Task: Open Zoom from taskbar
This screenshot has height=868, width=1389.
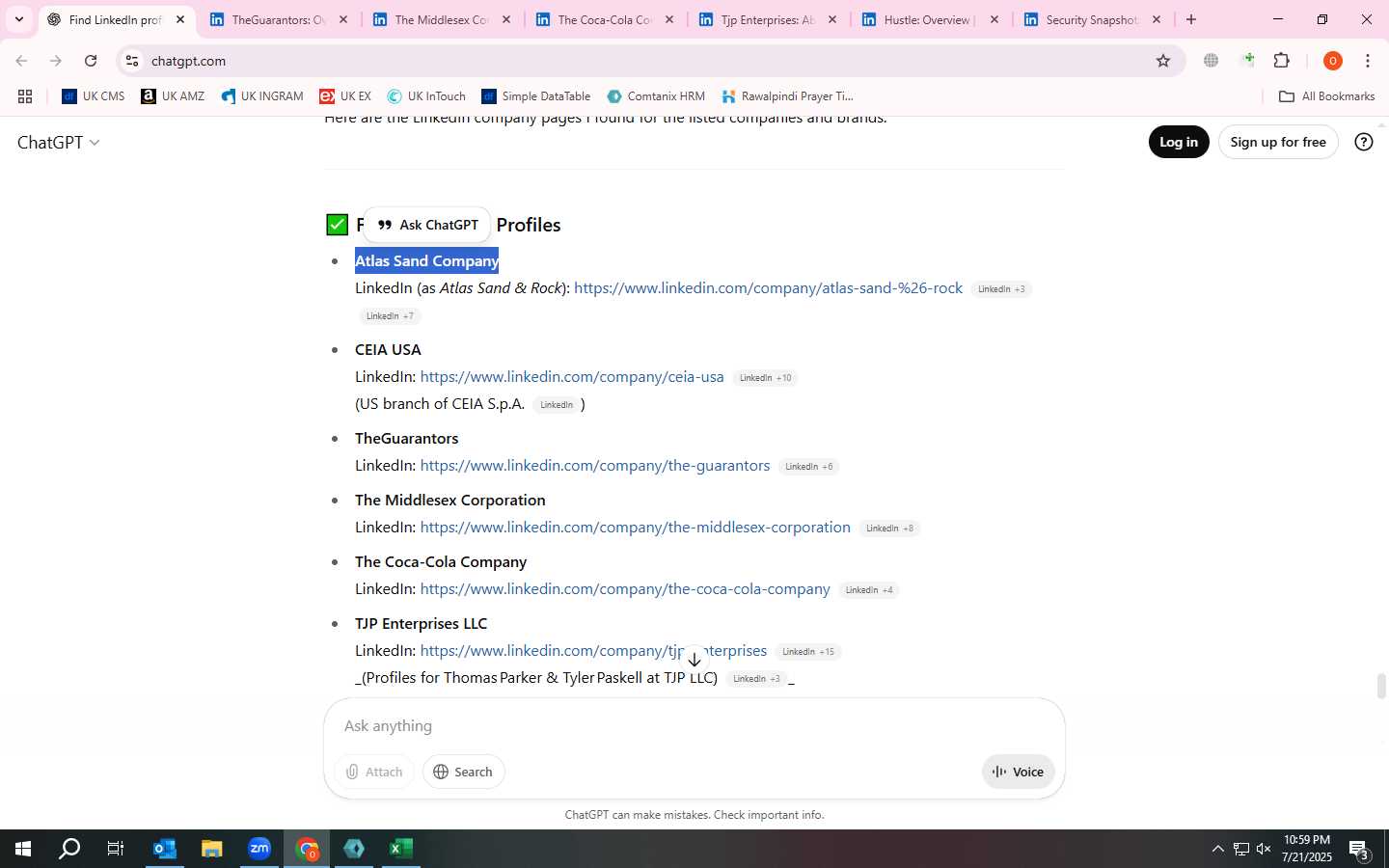Action: (259, 850)
